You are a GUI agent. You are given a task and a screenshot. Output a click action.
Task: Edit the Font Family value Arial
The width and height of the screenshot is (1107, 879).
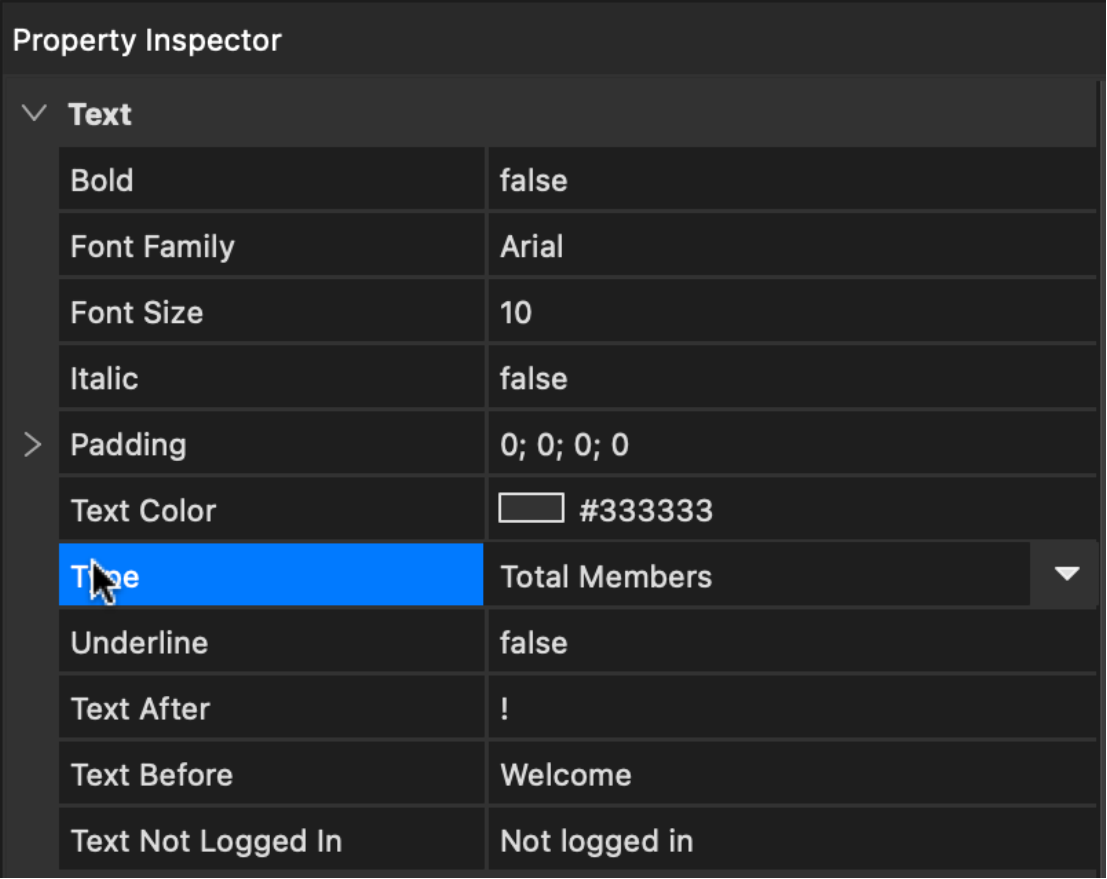coord(531,247)
